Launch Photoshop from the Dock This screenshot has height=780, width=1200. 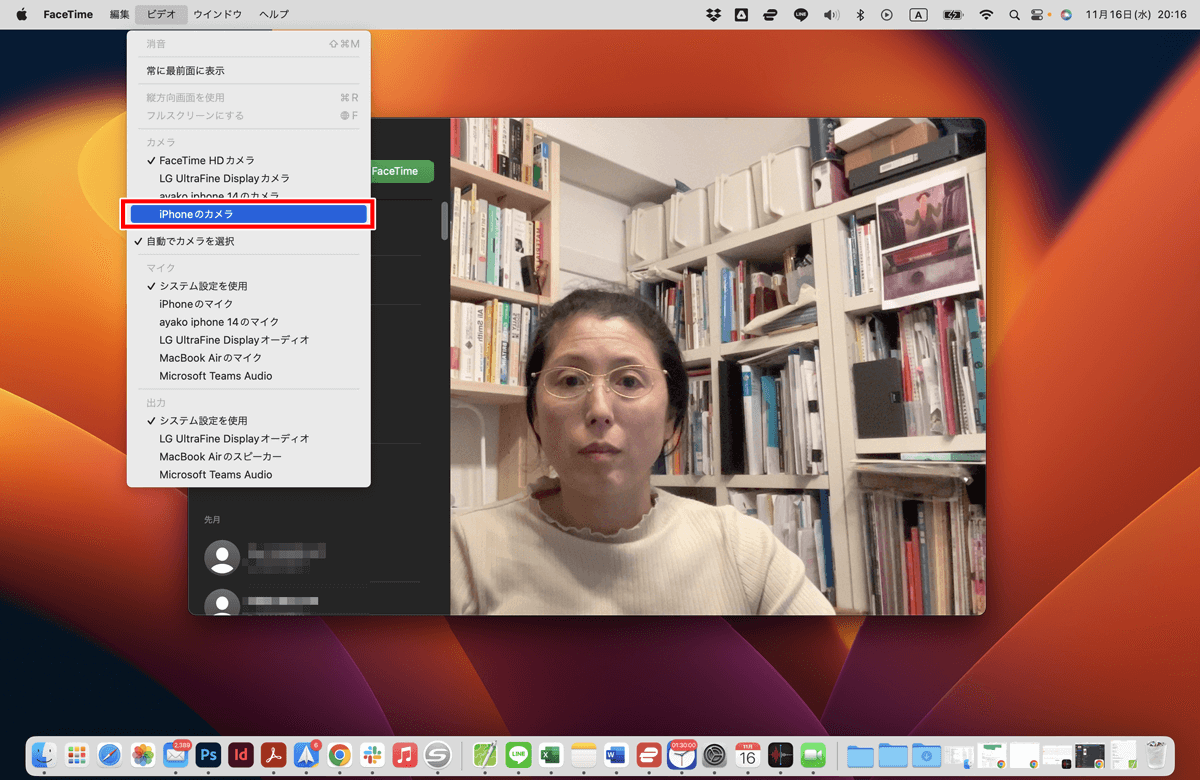click(208, 755)
